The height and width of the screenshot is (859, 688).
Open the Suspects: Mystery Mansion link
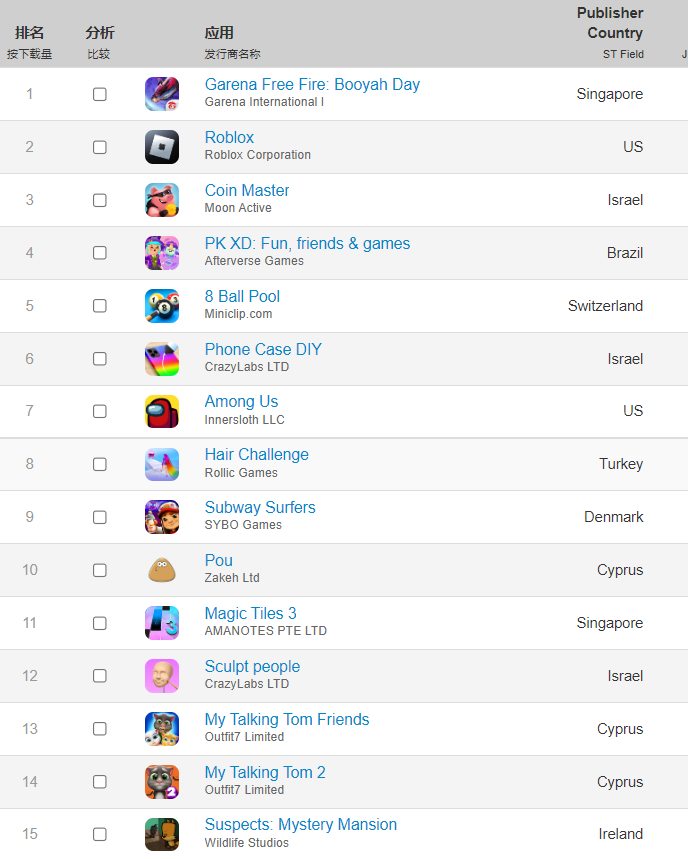(300, 825)
